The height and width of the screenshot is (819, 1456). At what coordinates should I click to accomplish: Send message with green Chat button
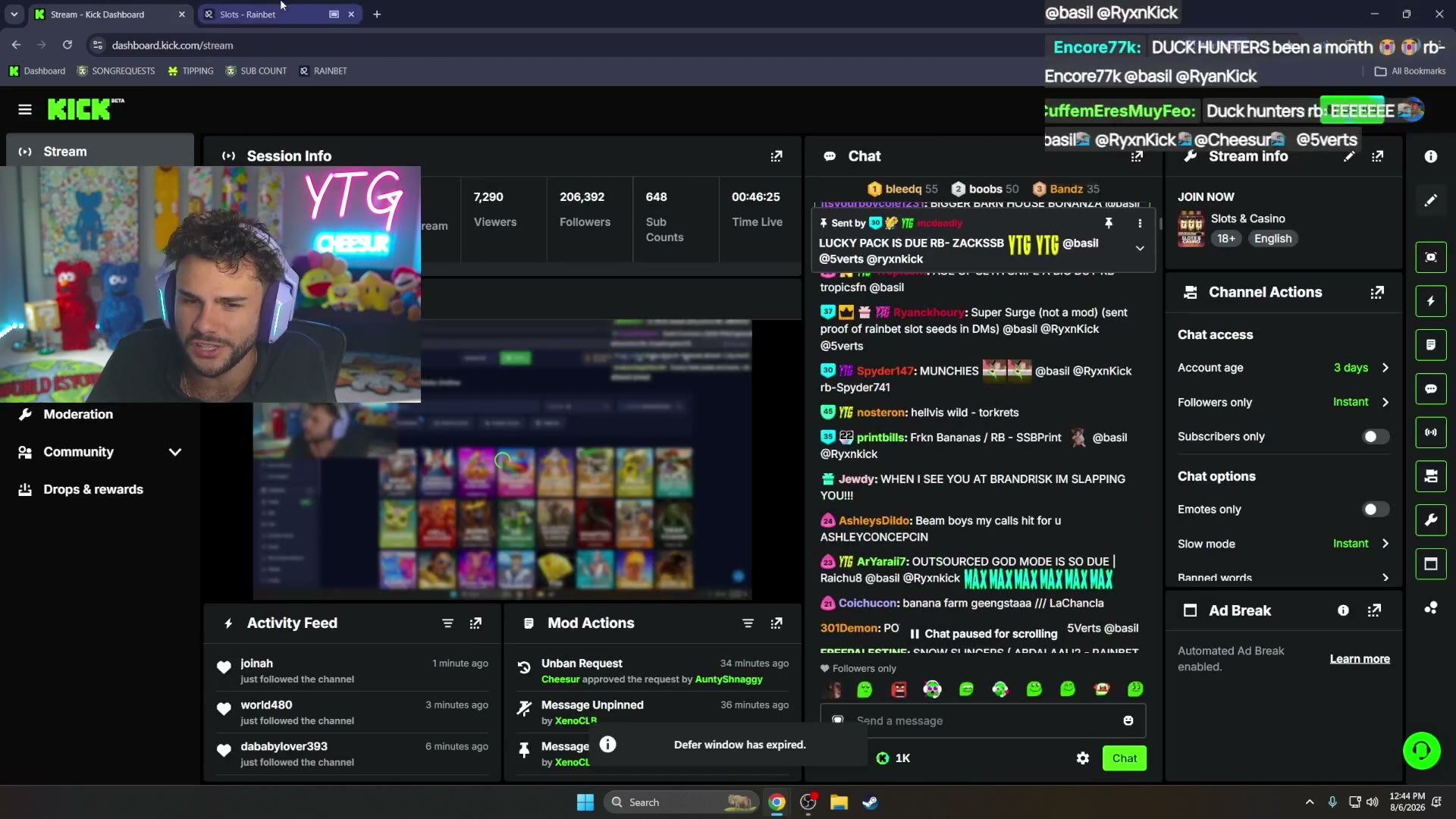[x=1124, y=758]
